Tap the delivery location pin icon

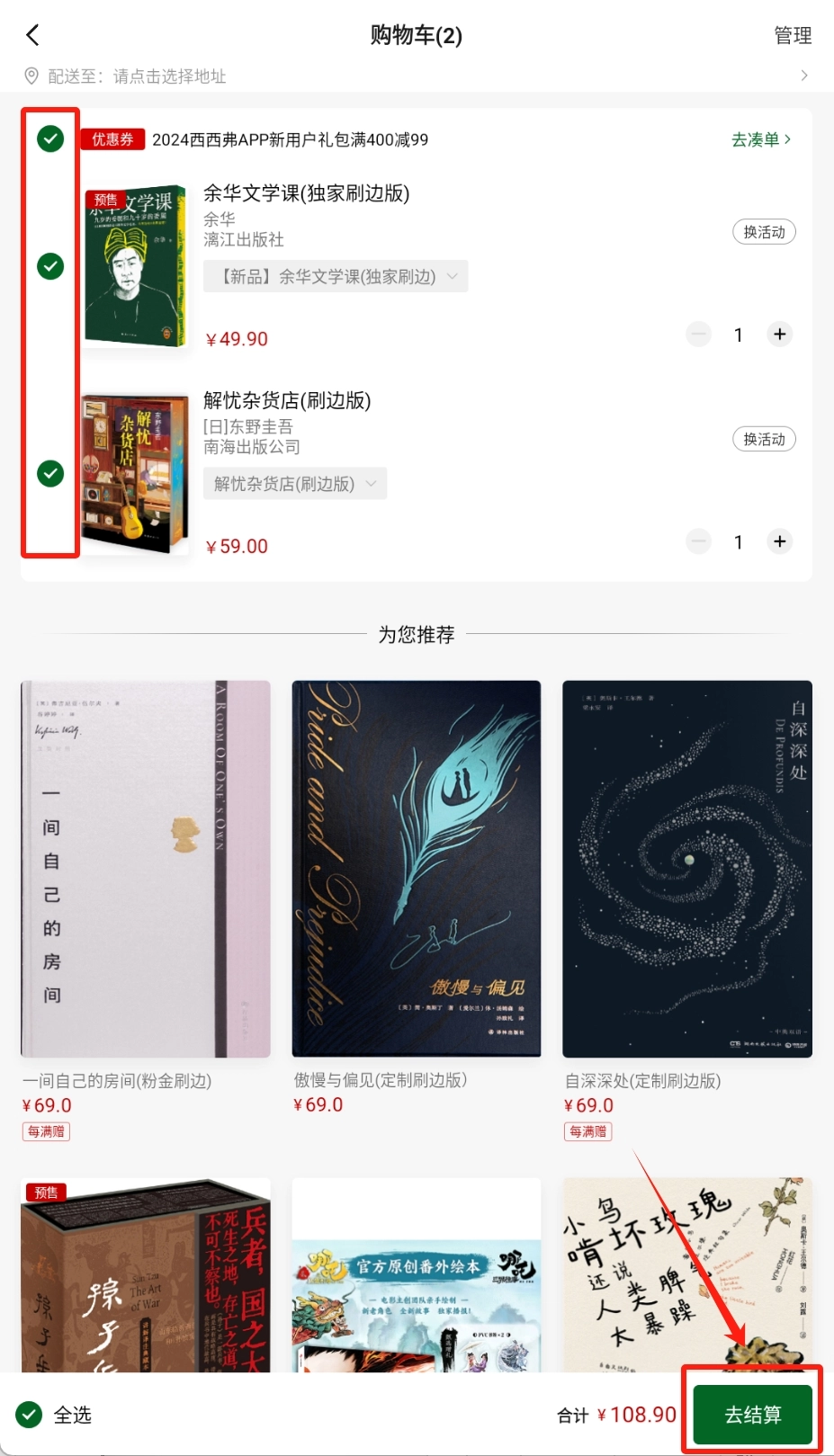(31, 76)
